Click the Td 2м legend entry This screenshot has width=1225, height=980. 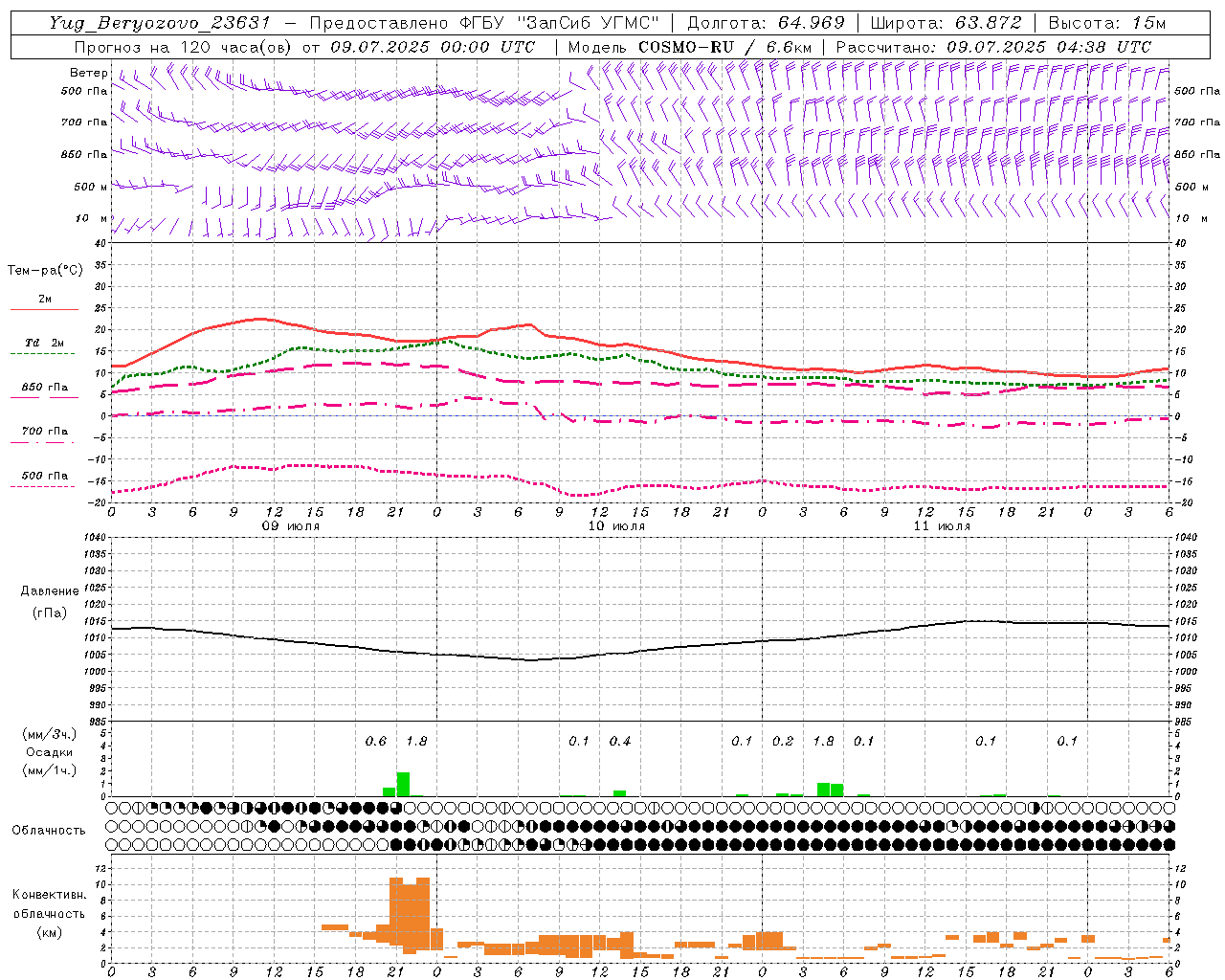click(44, 343)
